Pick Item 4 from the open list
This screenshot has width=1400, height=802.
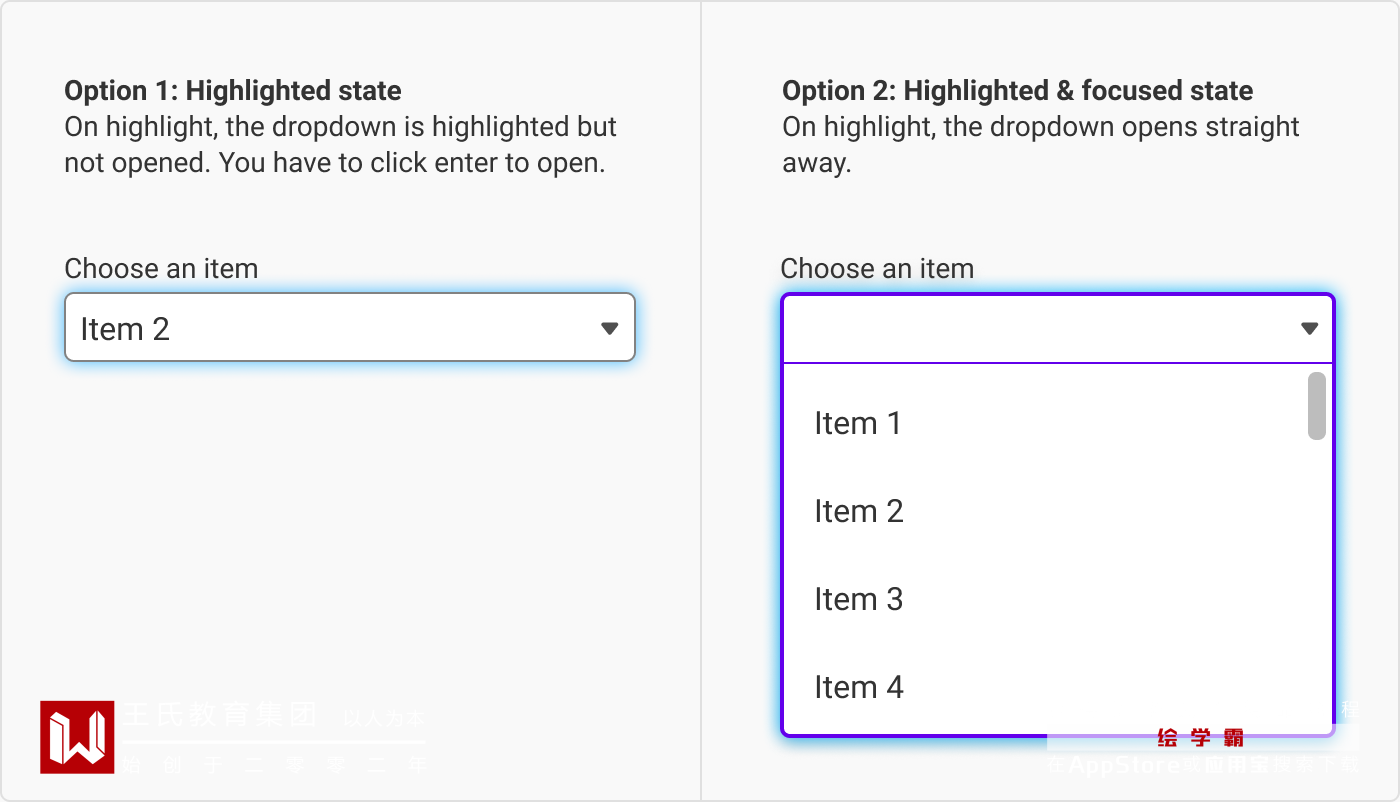pyautogui.click(x=859, y=688)
